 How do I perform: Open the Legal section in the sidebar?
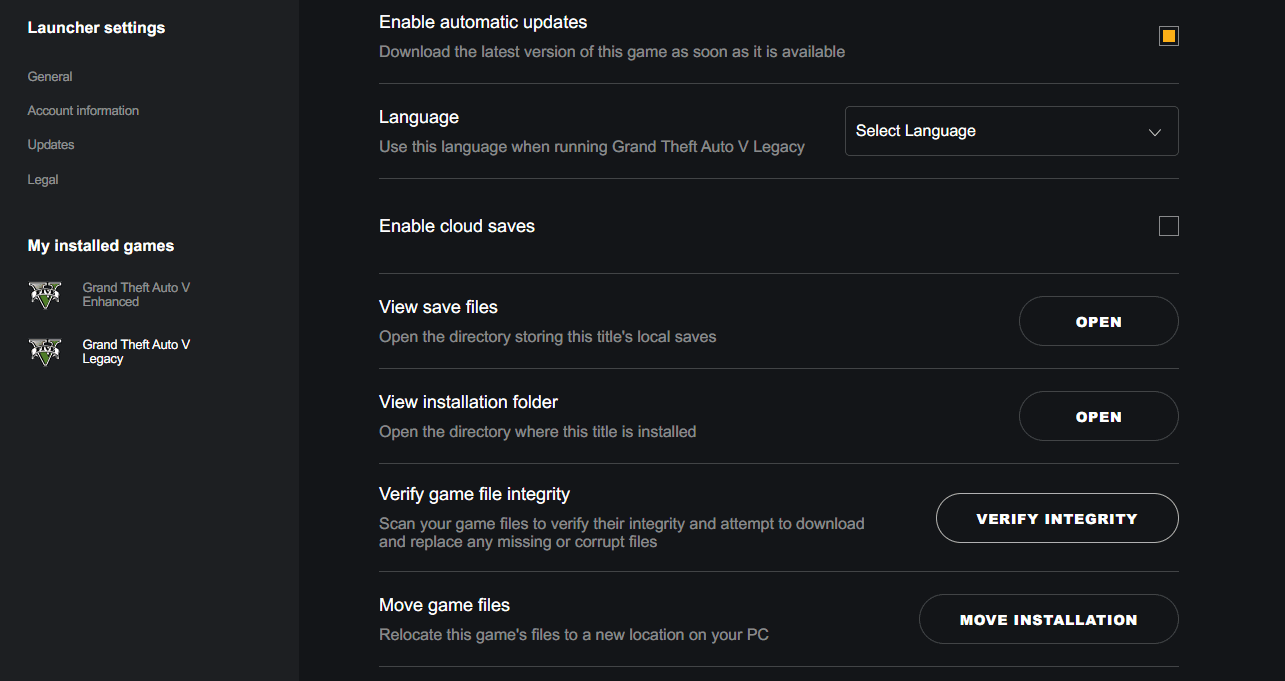pyautogui.click(x=43, y=180)
